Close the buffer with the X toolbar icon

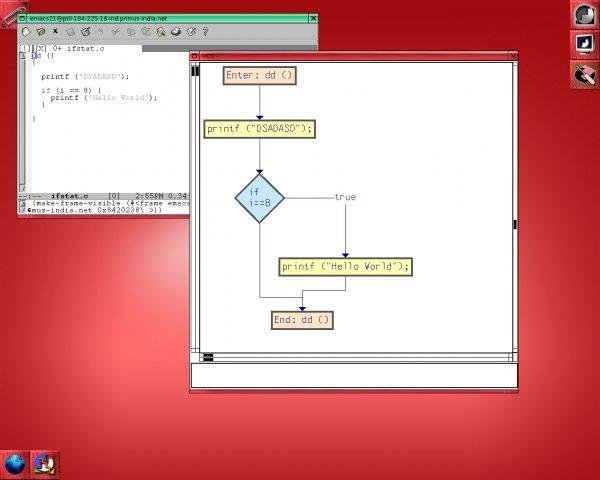(54, 32)
